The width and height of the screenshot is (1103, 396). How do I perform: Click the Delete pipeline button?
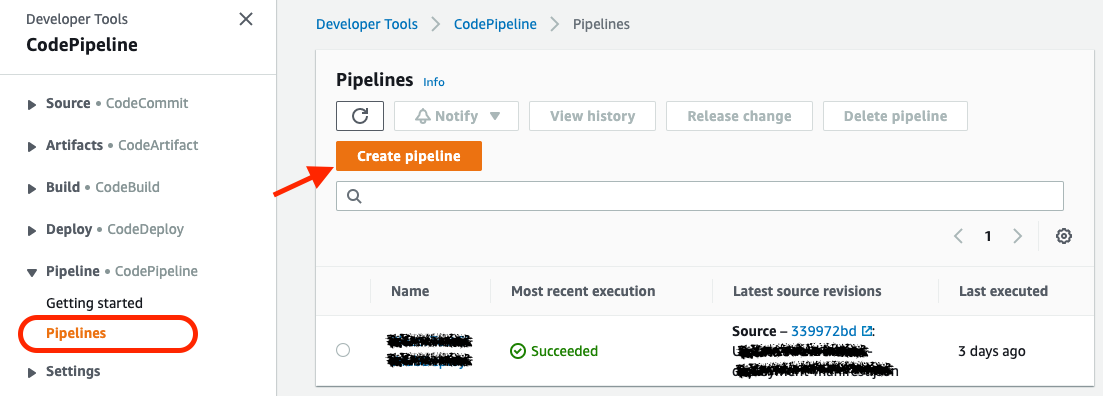tap(895, 116)
